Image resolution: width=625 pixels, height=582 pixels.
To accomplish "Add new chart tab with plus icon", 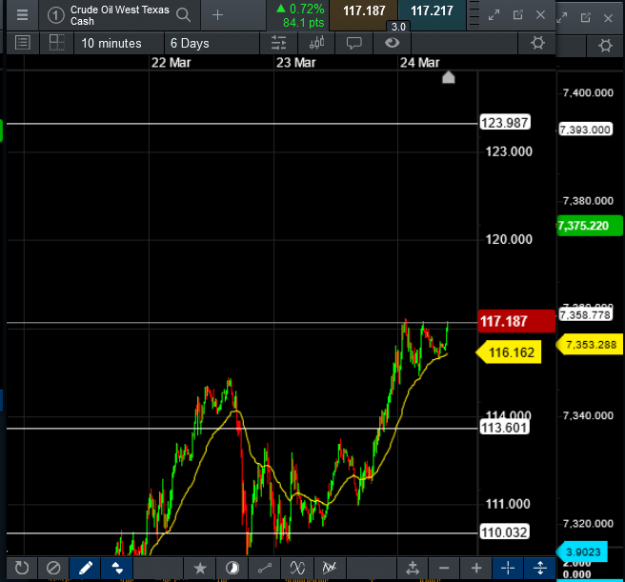I will point(218,15).
